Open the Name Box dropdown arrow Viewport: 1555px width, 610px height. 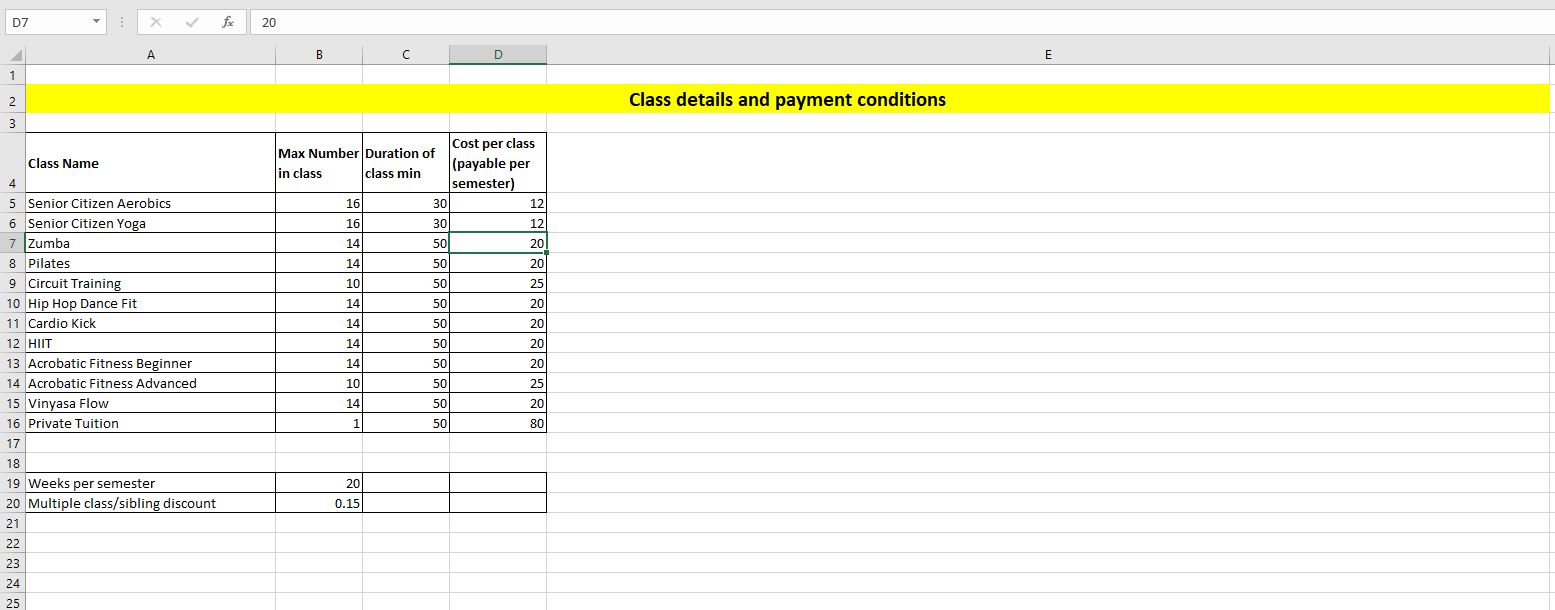pyautogui.click(x=95, y=22)
